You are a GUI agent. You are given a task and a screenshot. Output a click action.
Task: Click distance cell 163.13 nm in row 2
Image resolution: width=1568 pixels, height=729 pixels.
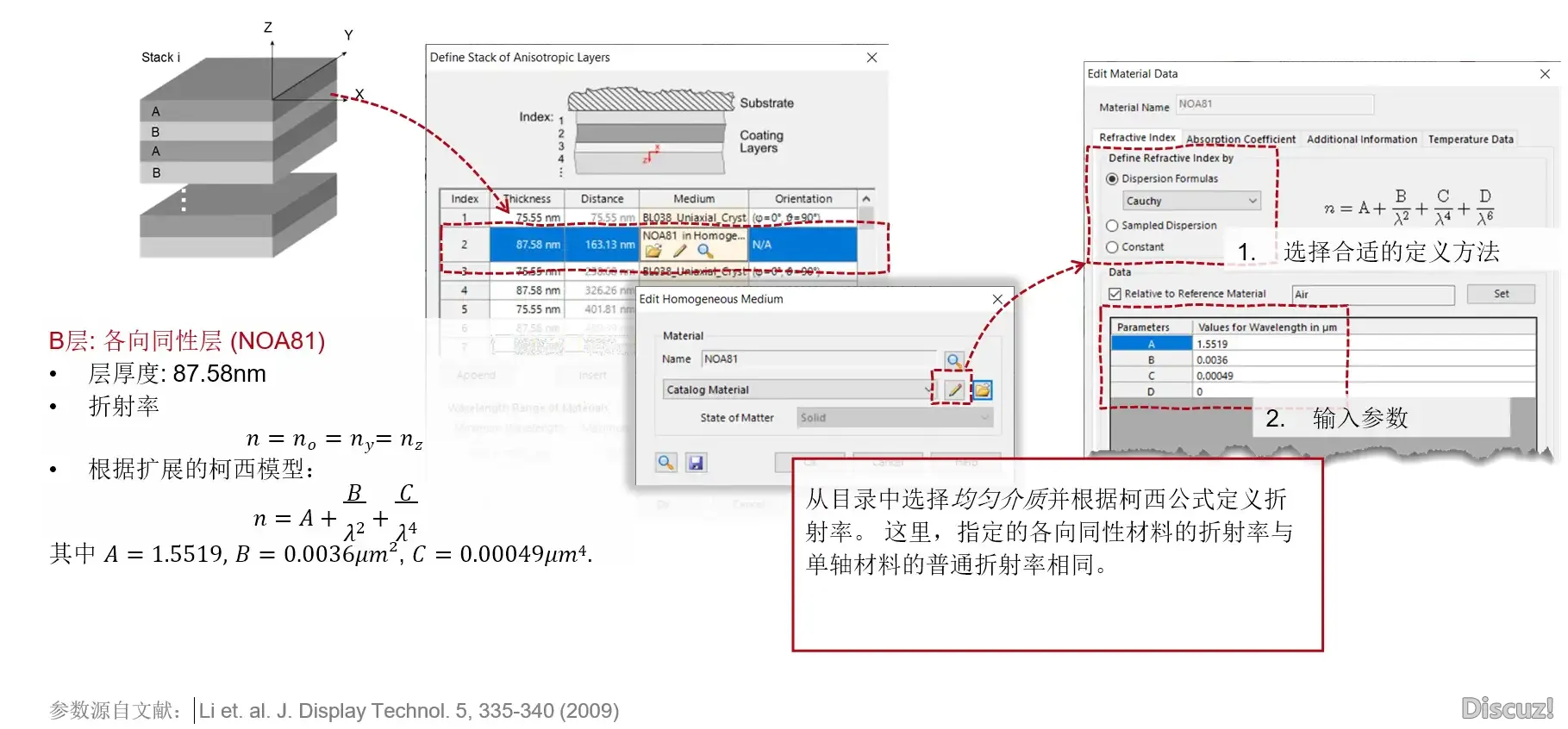(602, 245)
